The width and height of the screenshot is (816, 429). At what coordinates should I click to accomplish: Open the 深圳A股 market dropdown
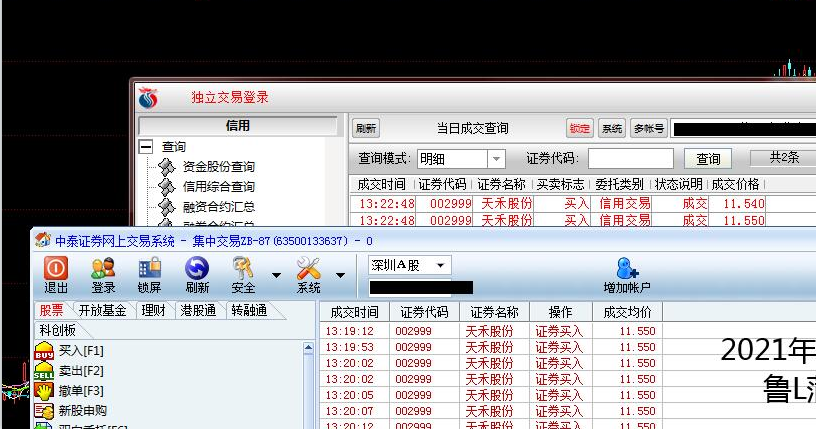(441, 266)
